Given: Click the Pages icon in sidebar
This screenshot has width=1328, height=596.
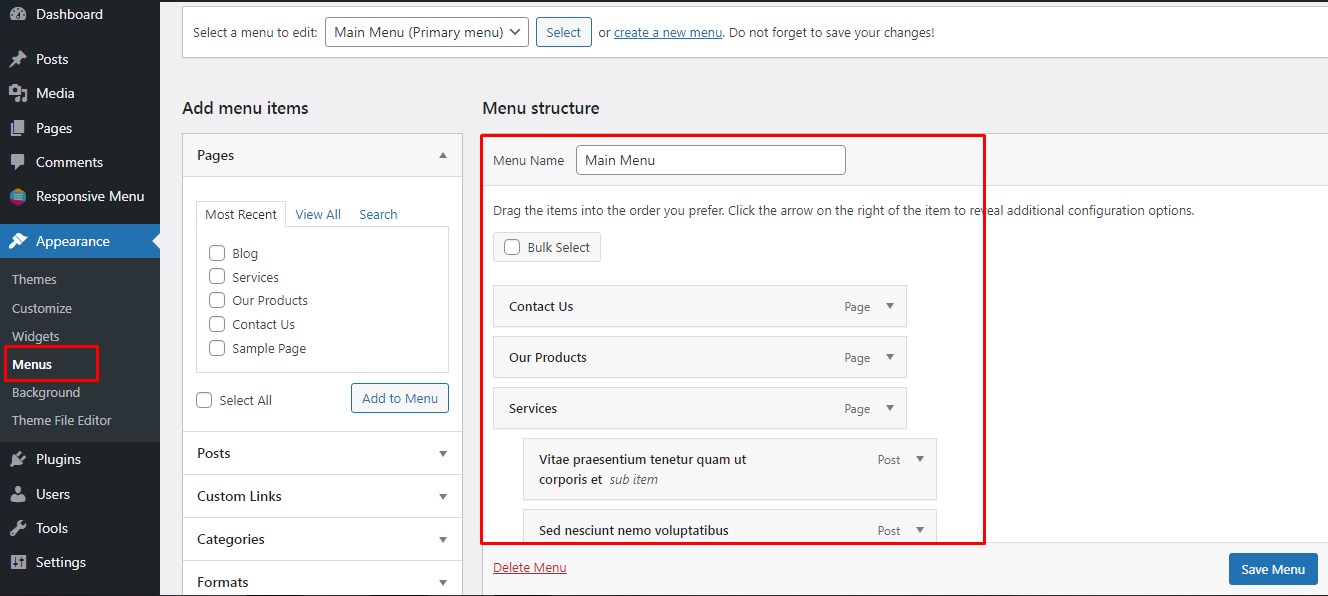Looking at the screenshot, I should 18,128.
